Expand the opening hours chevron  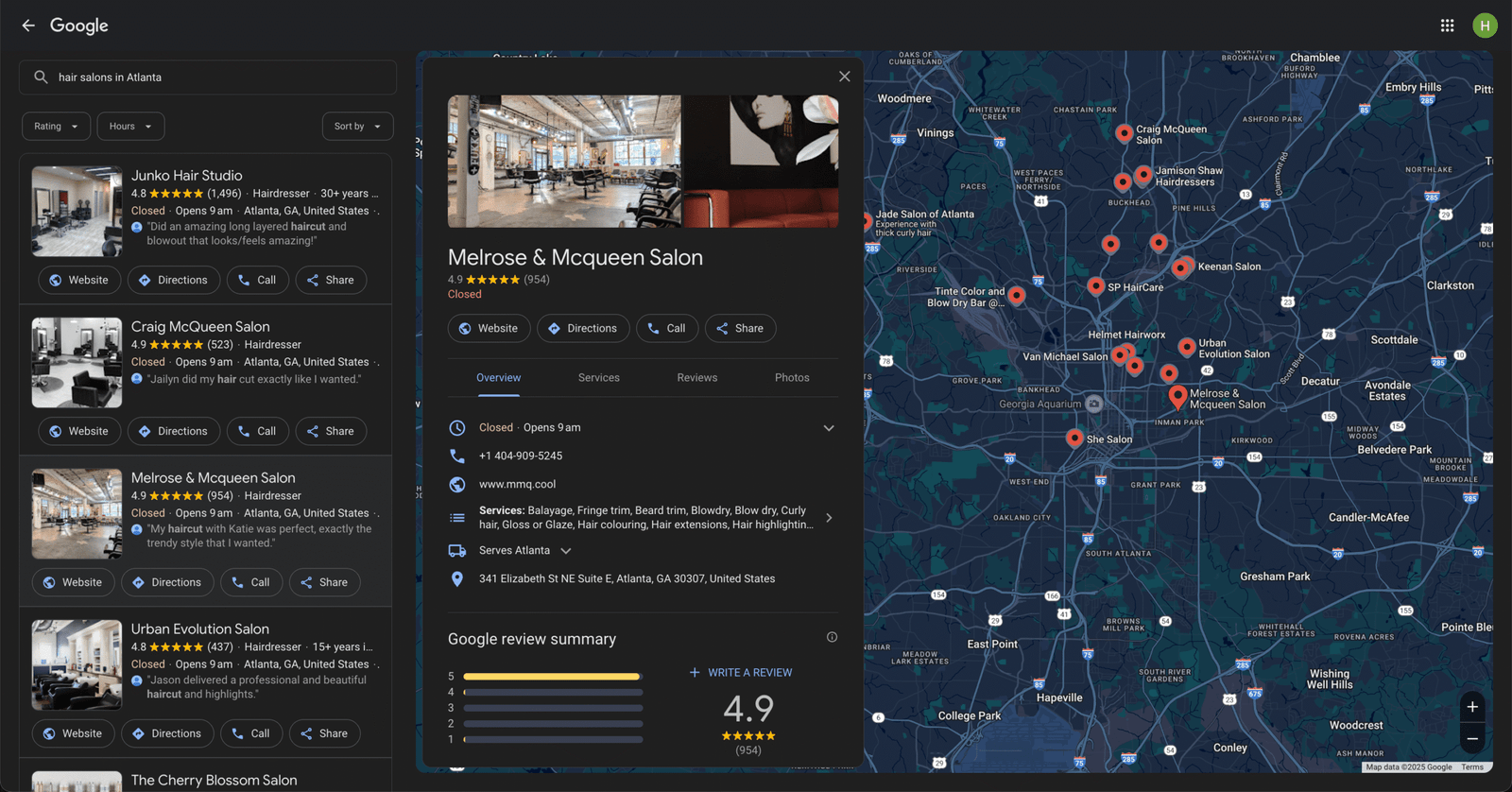[829, 428]
